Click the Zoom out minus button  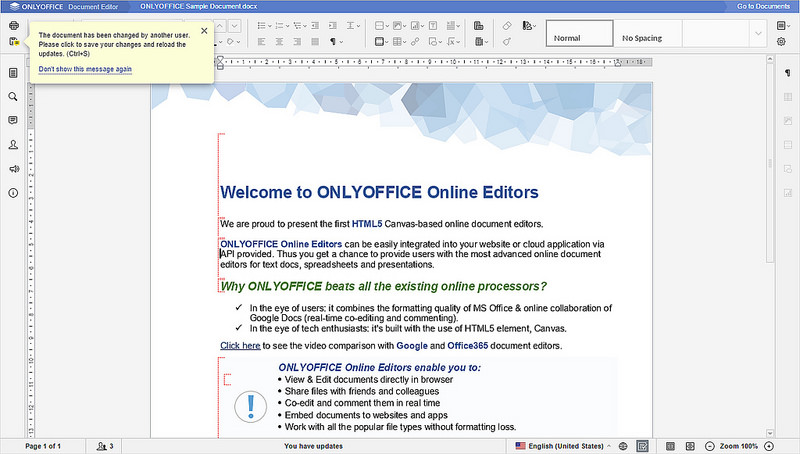coord(710,445)
